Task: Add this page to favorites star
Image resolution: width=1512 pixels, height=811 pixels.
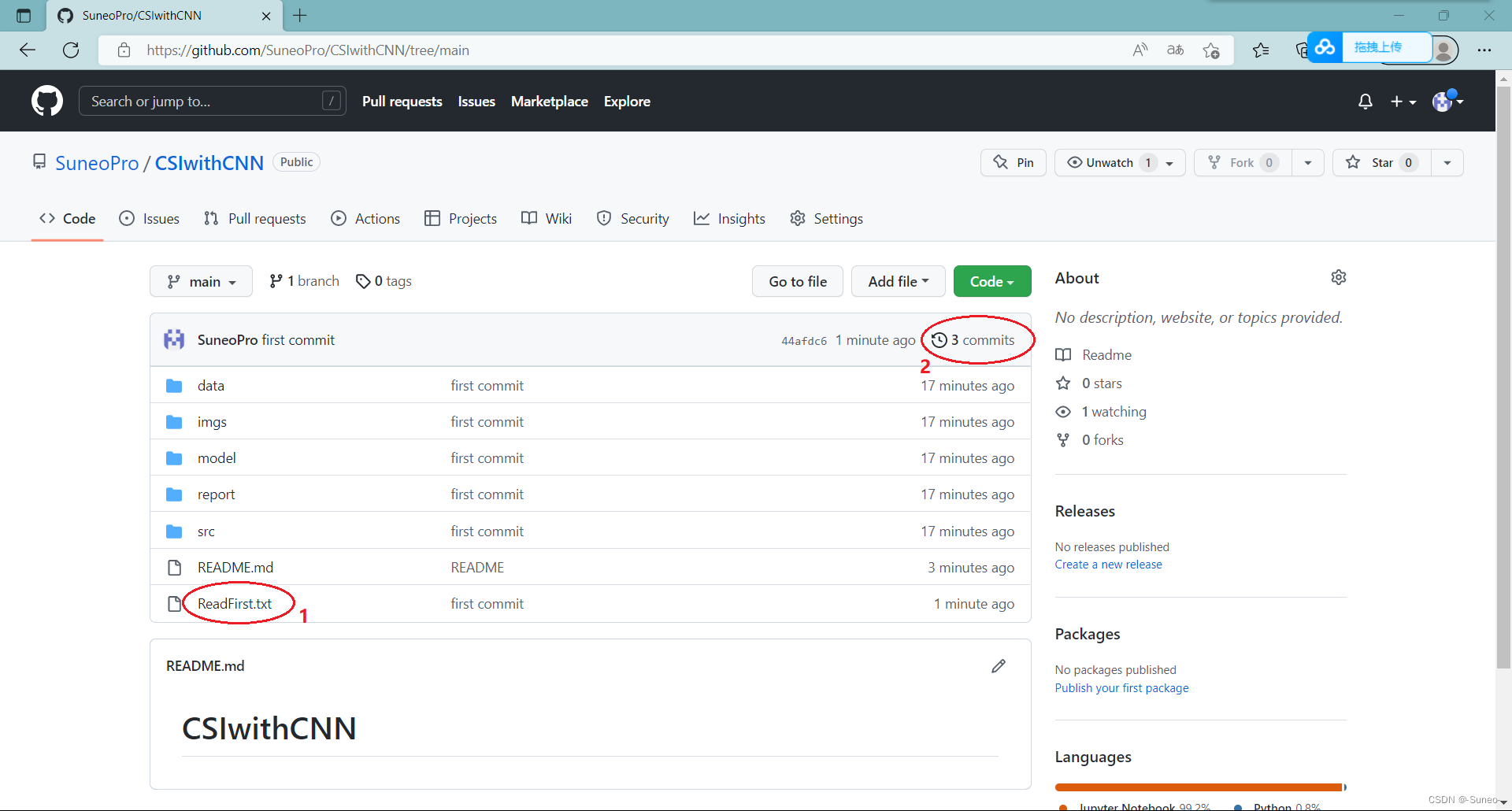Action: tap(1211, 50)
